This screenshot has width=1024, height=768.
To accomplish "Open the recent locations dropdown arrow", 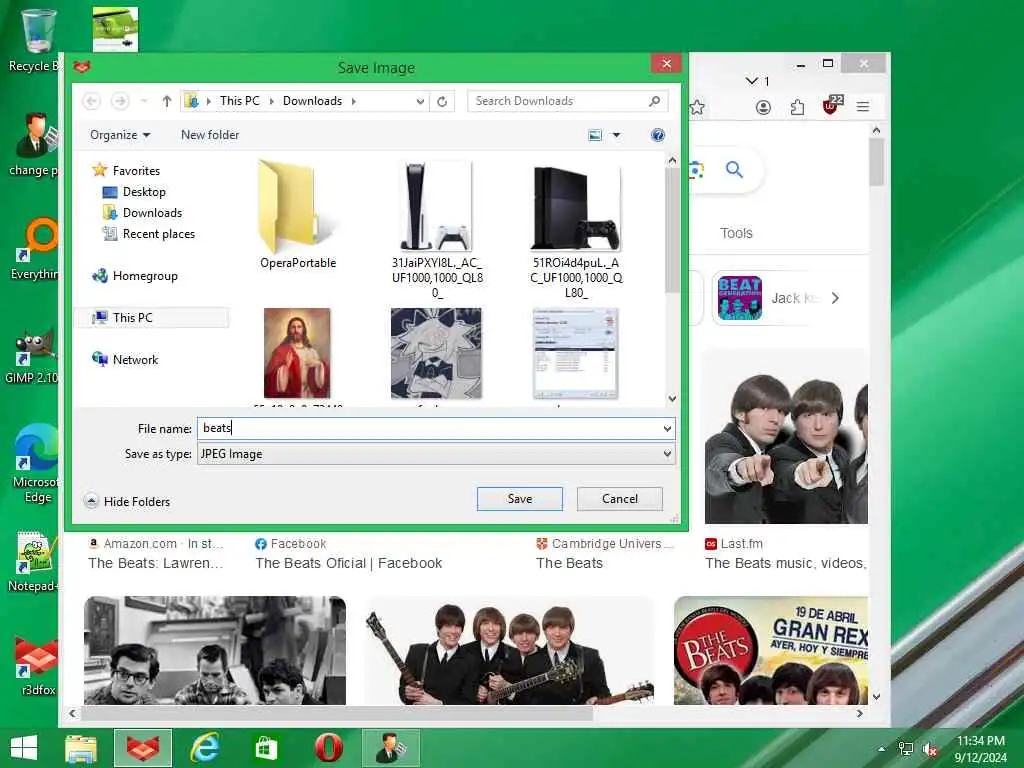I will pyautogui.click(x=144, y=101).
